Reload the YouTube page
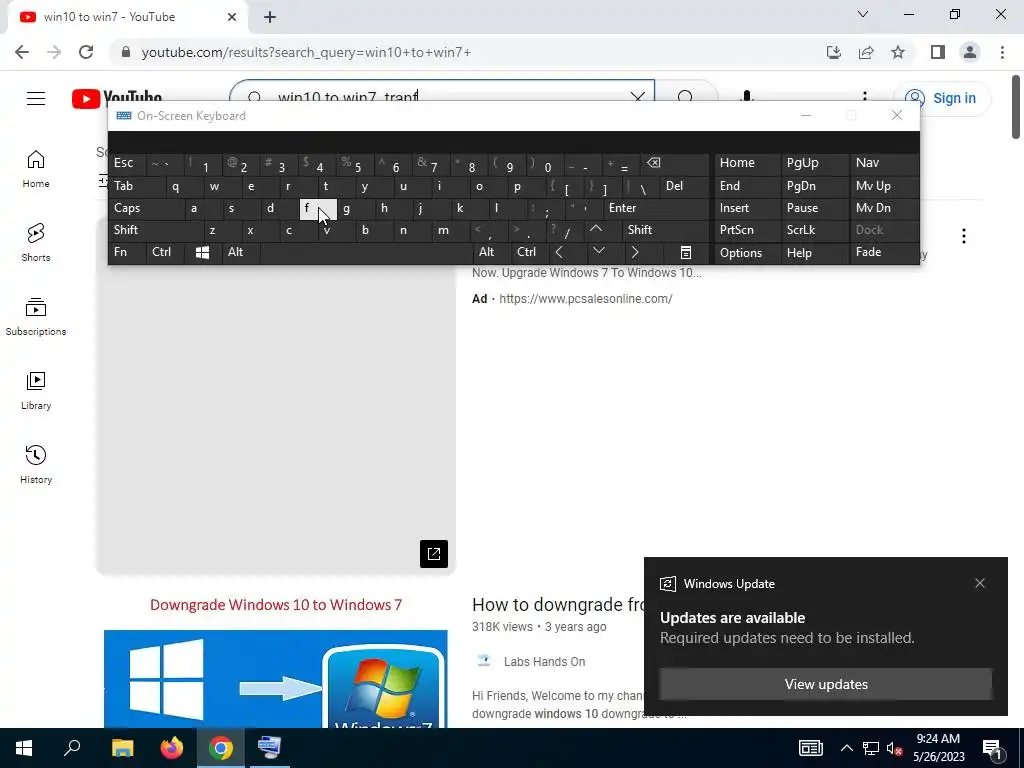 [x=86, y=52]
